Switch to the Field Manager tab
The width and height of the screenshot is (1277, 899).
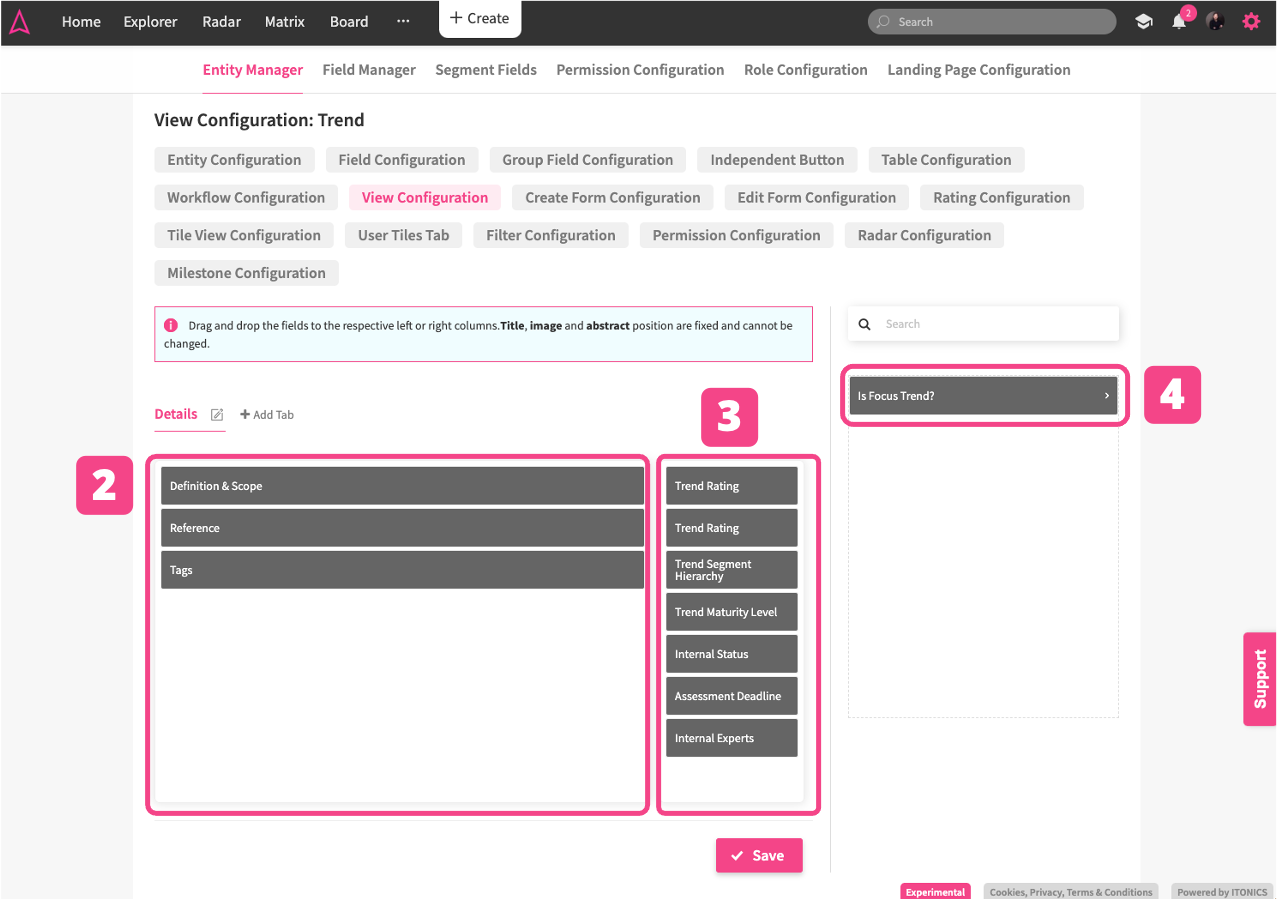point(369,70)
